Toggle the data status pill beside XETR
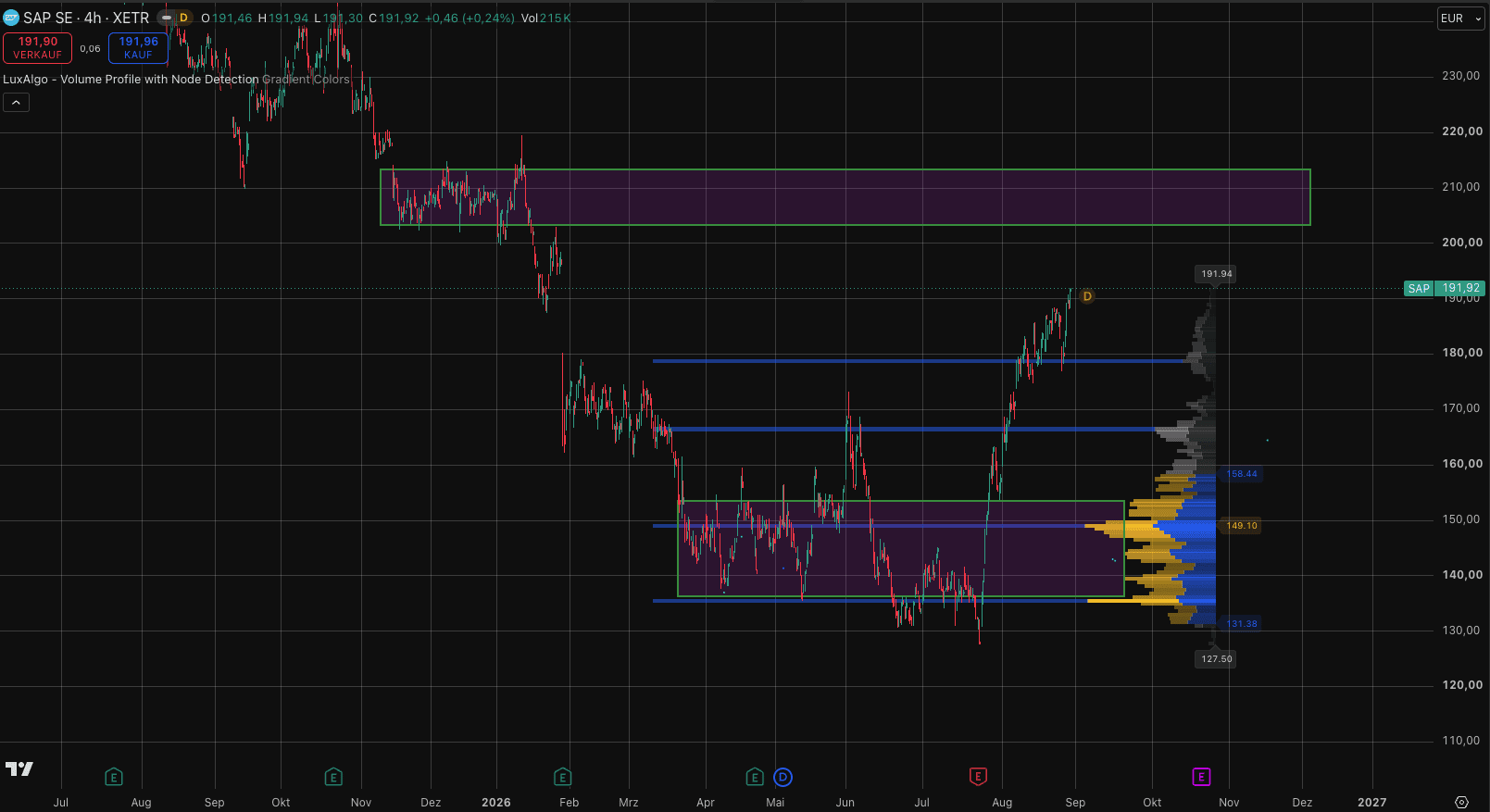The image size is (1490, 812). (x=167, y=18)
